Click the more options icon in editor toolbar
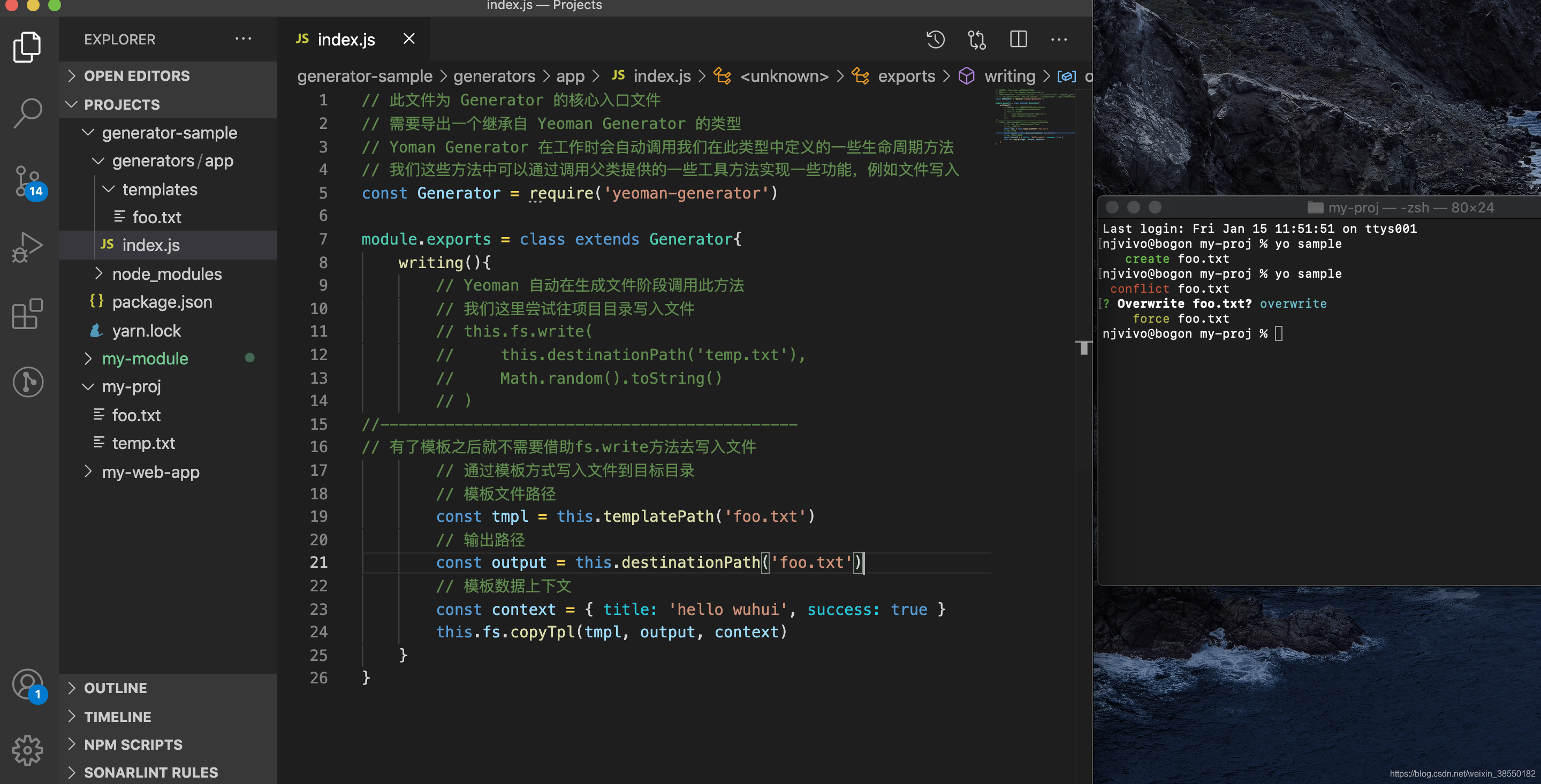The width and height of the screenshot is (1541, 784). [x=1059, y=39]
